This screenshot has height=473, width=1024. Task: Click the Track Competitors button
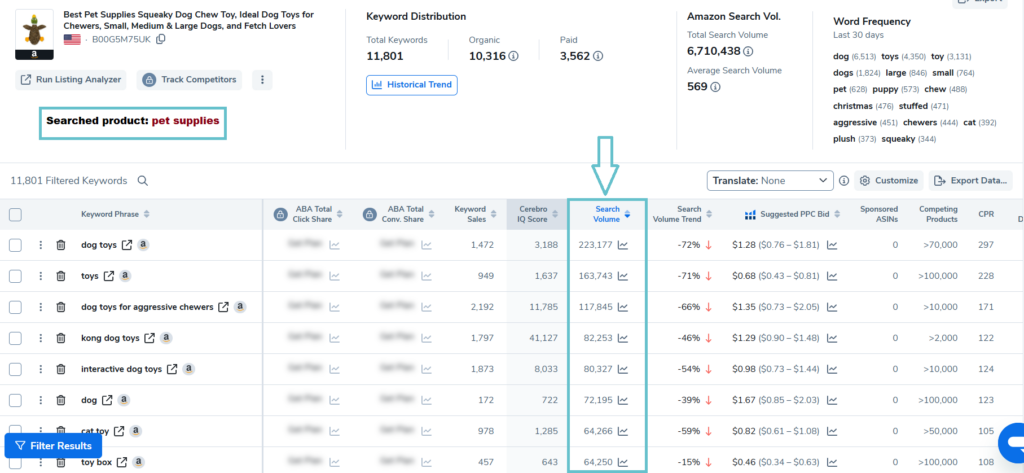coord(189,80)
